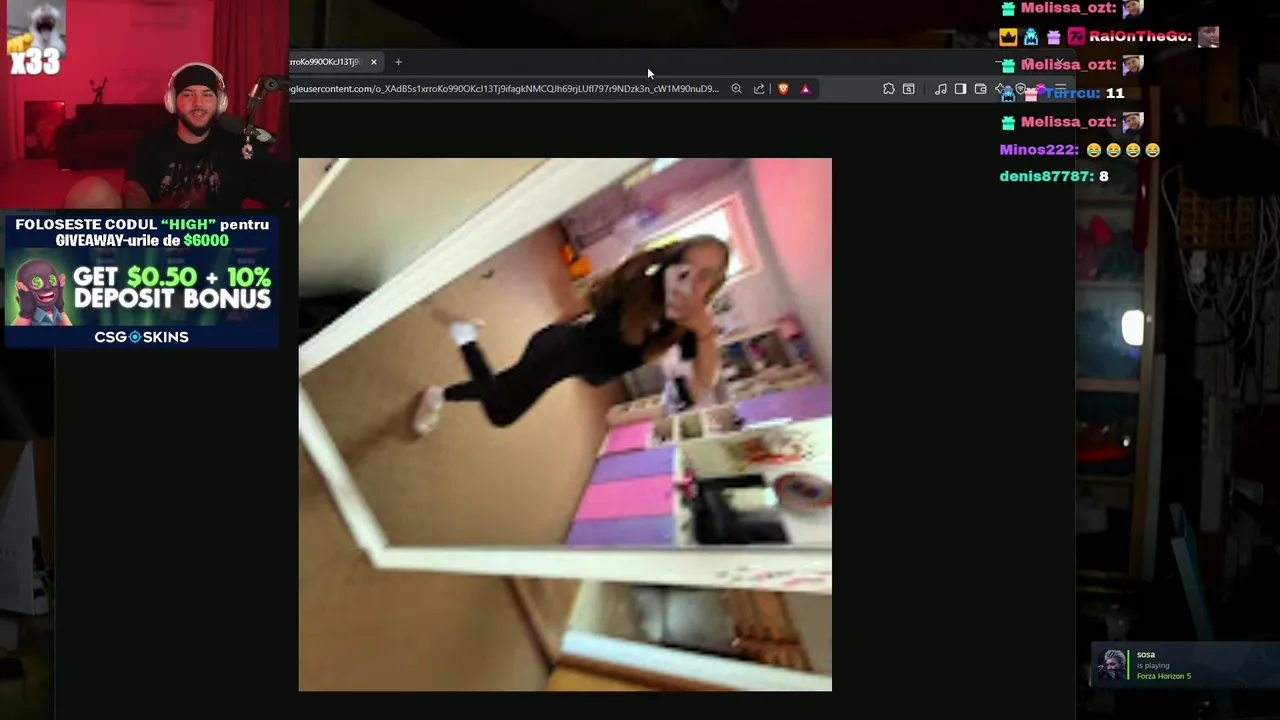Click username Minos222 in chat
This screenshot has width=1280, height=720.
(x=1039, y=150)
